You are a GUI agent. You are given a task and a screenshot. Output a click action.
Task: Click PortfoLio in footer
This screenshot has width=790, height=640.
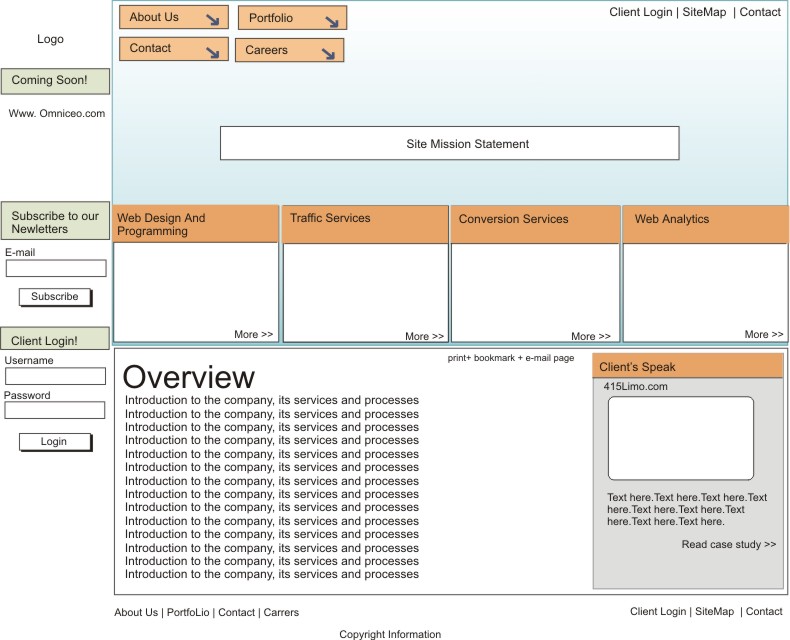click(188, 612)
